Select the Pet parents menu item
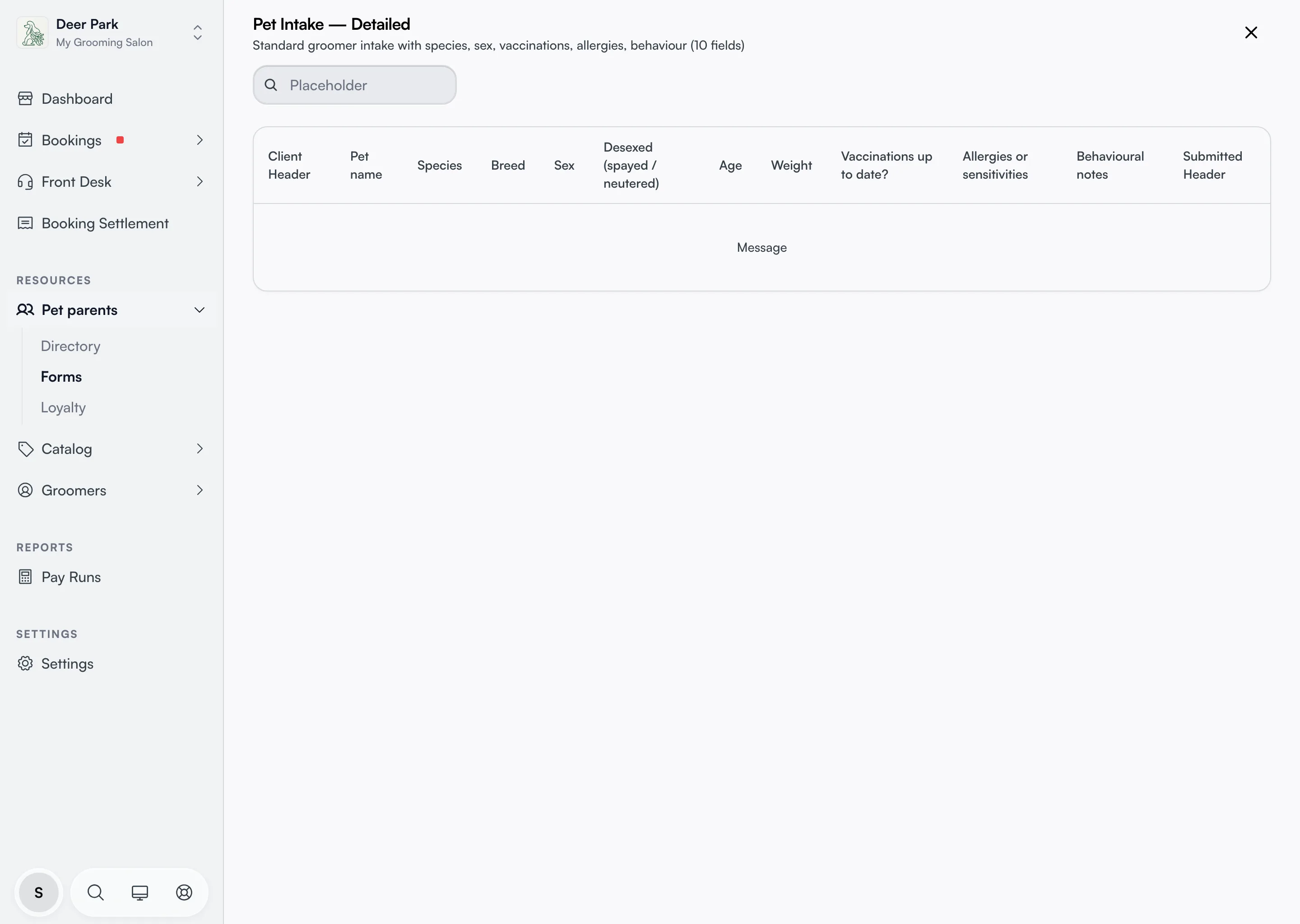 click(79, 310)
